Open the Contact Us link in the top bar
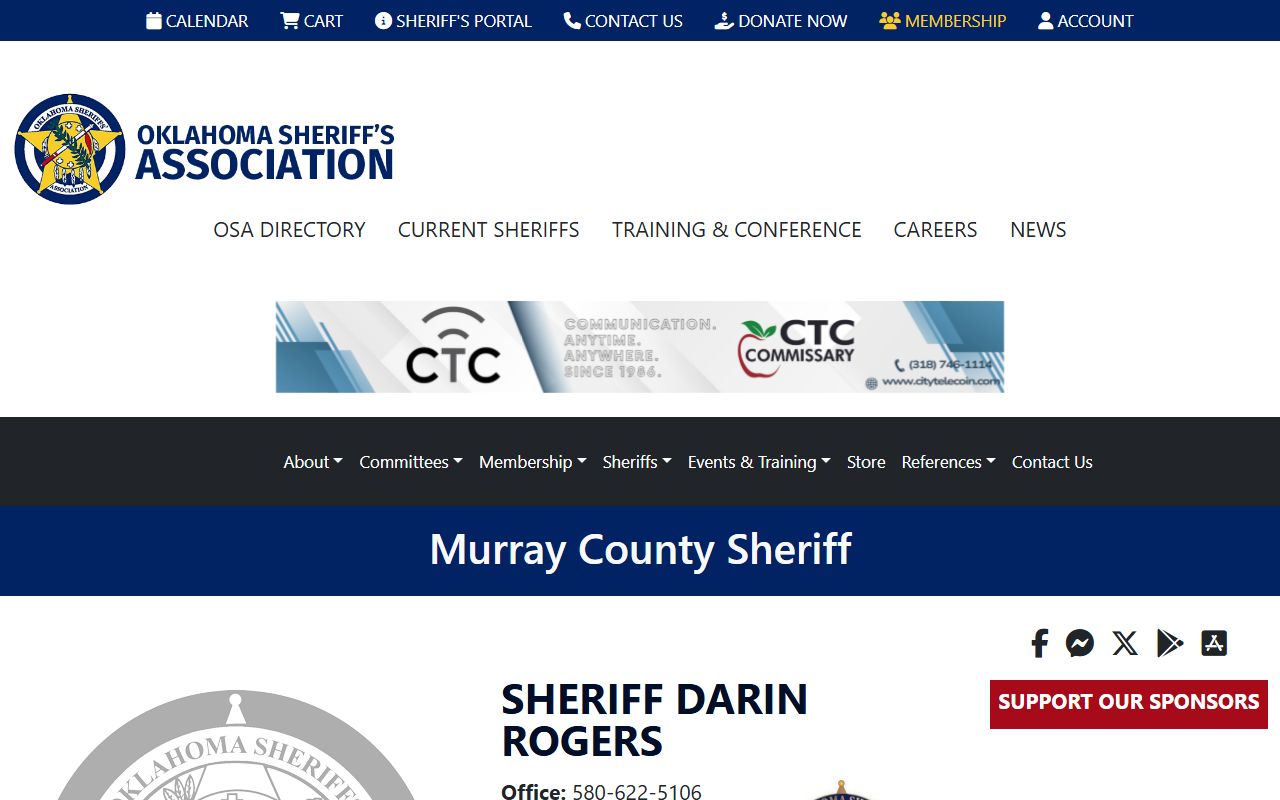This screenshot has width=1280, height=800. click(x=623, y=21)
